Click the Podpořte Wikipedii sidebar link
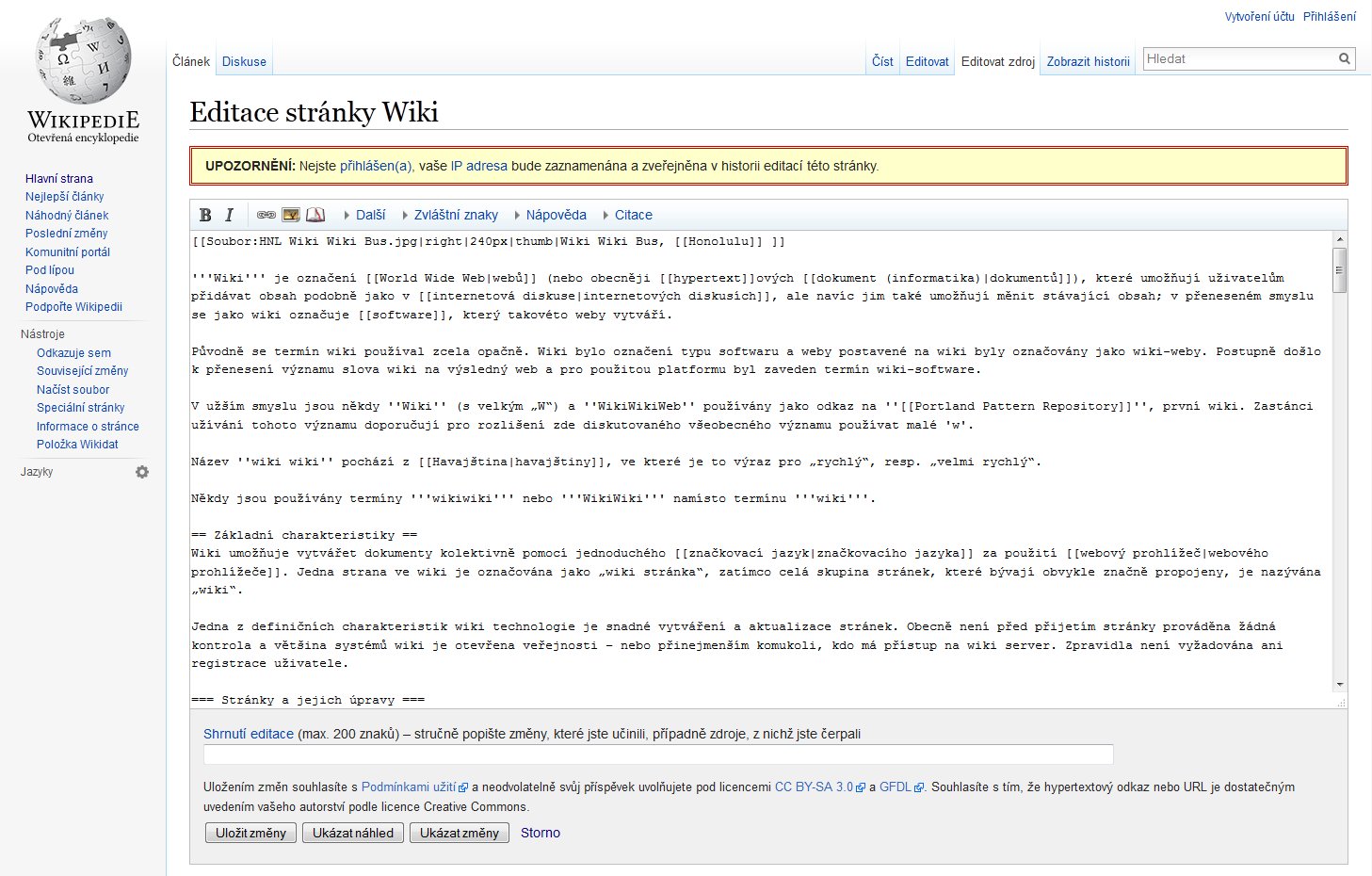This screenshot has height=876, width=1372. click(73, 307)
